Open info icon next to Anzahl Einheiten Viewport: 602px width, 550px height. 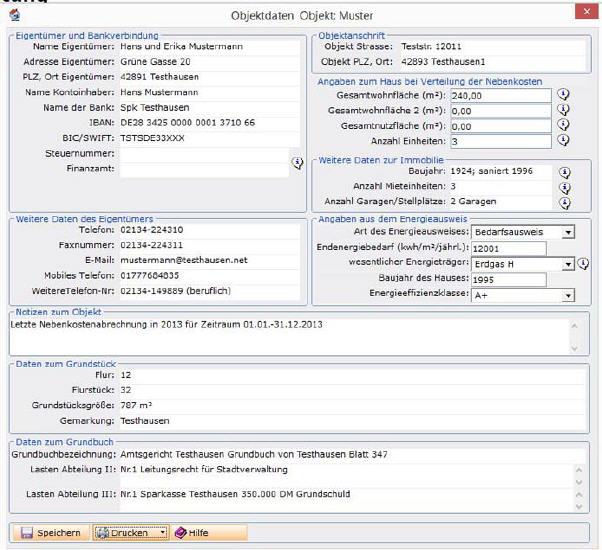tap(563, 140)
